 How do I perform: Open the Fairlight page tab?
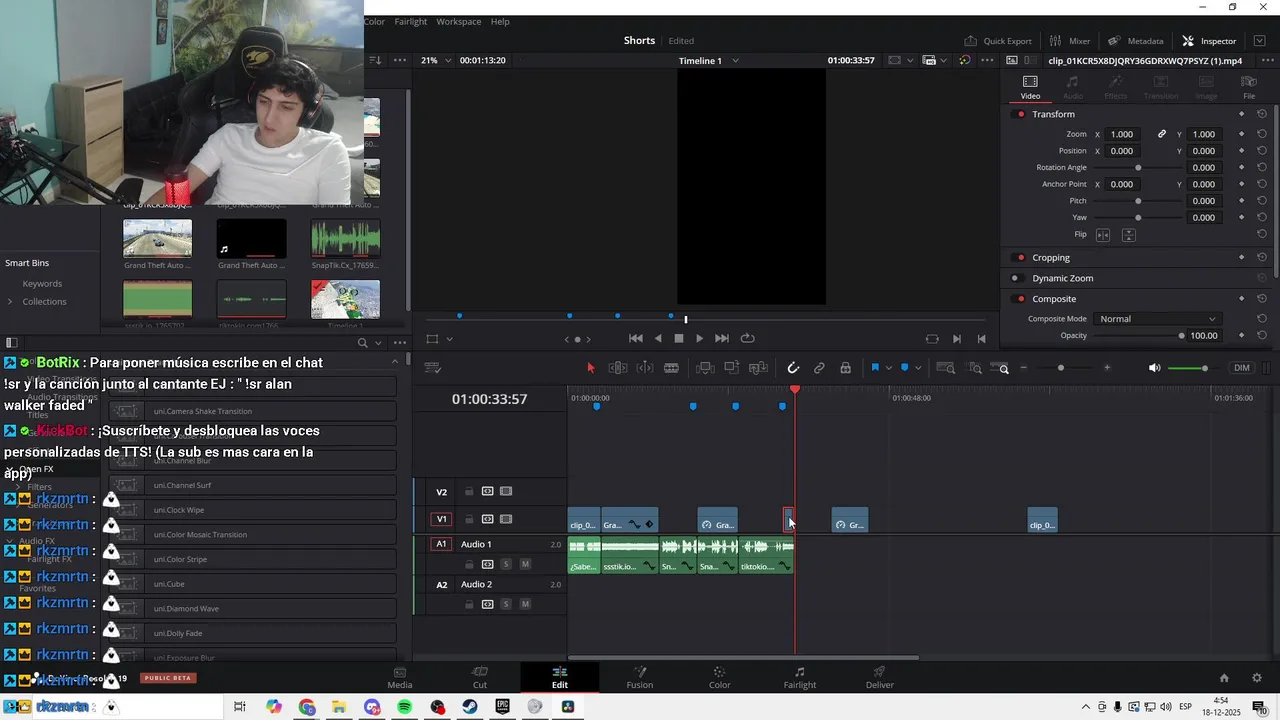click(x=800, y=677)
